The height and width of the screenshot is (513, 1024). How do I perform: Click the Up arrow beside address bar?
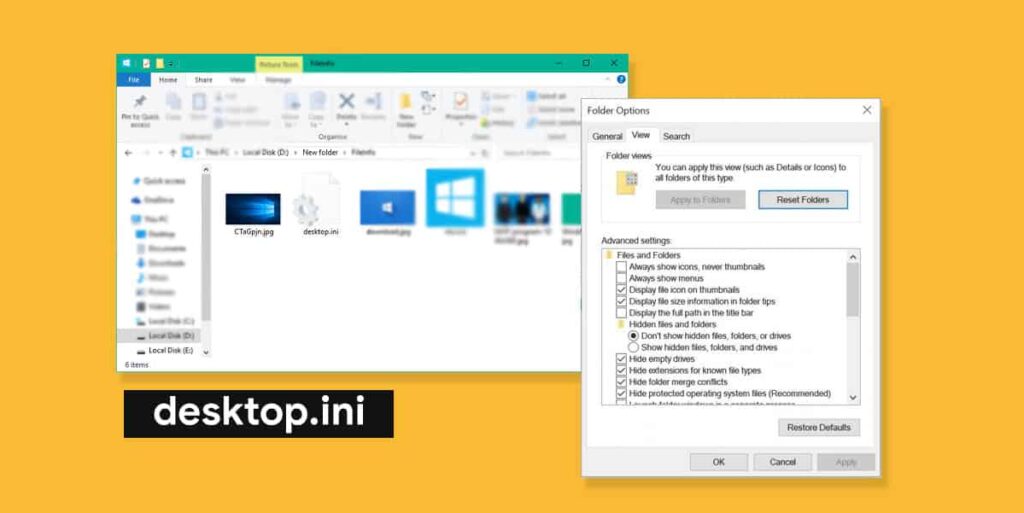[173, 153]
